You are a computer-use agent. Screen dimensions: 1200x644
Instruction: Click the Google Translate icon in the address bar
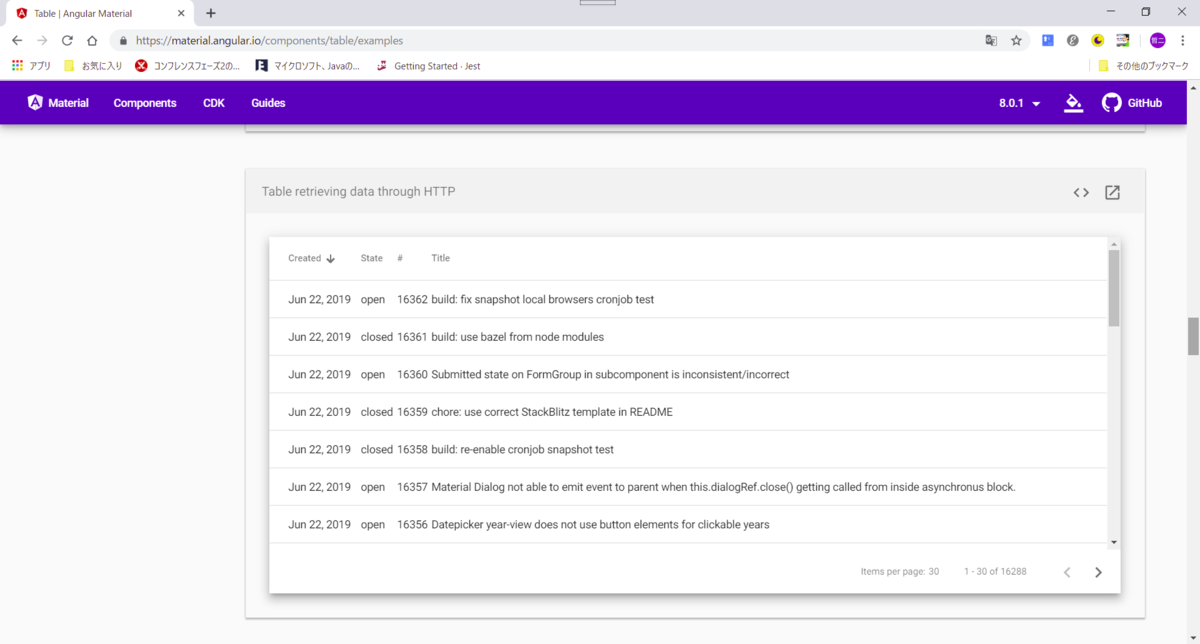(990, 40)
